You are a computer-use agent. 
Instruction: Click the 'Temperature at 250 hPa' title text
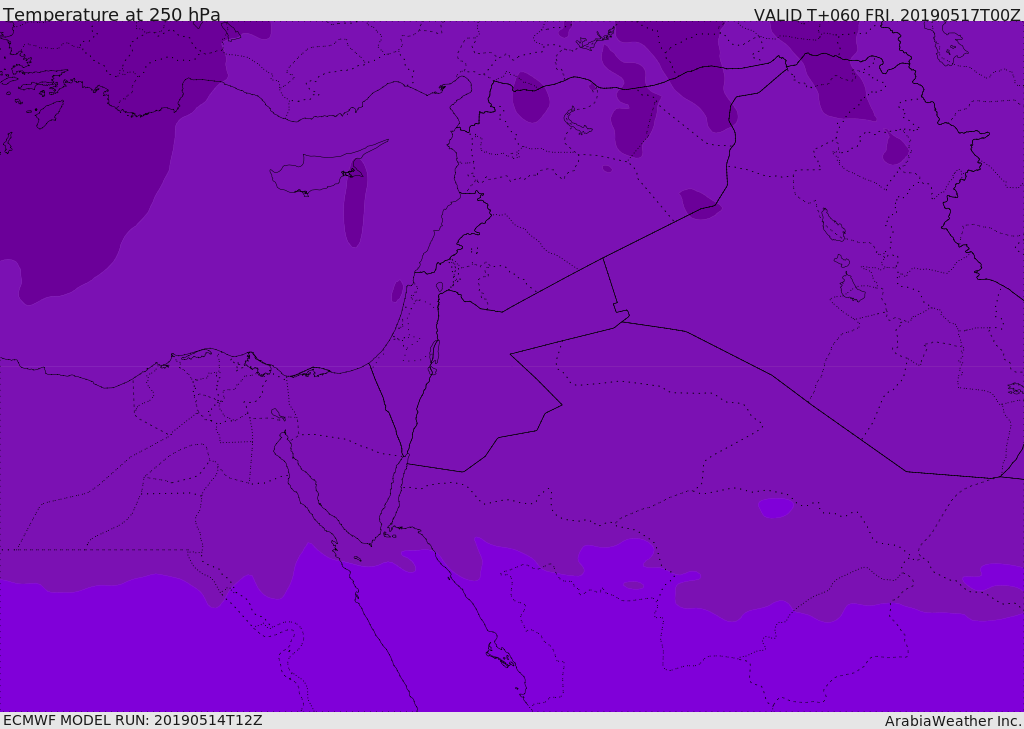112,14
